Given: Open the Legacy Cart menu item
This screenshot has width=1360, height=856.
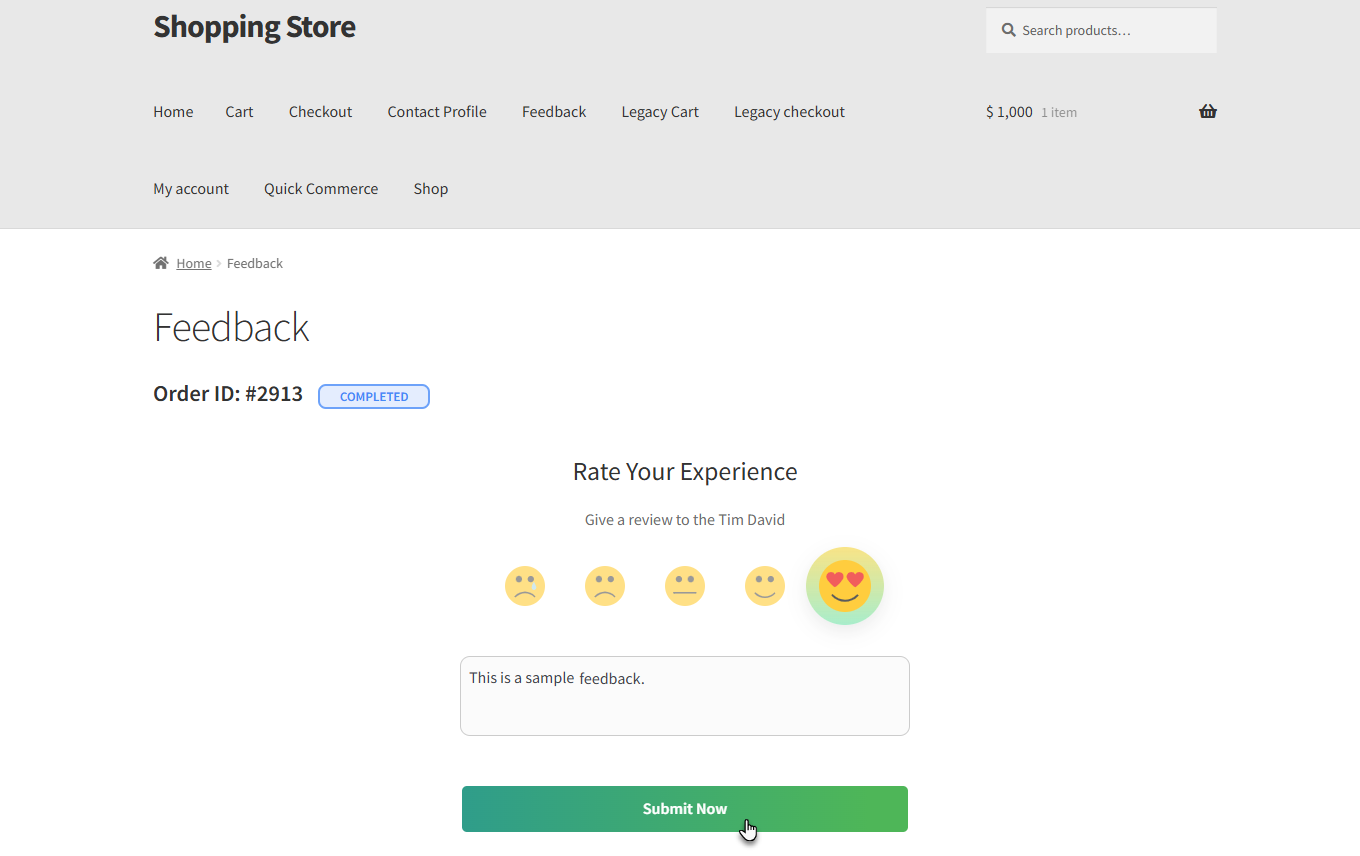Looking at the screenshot, I should coord(660,112).
